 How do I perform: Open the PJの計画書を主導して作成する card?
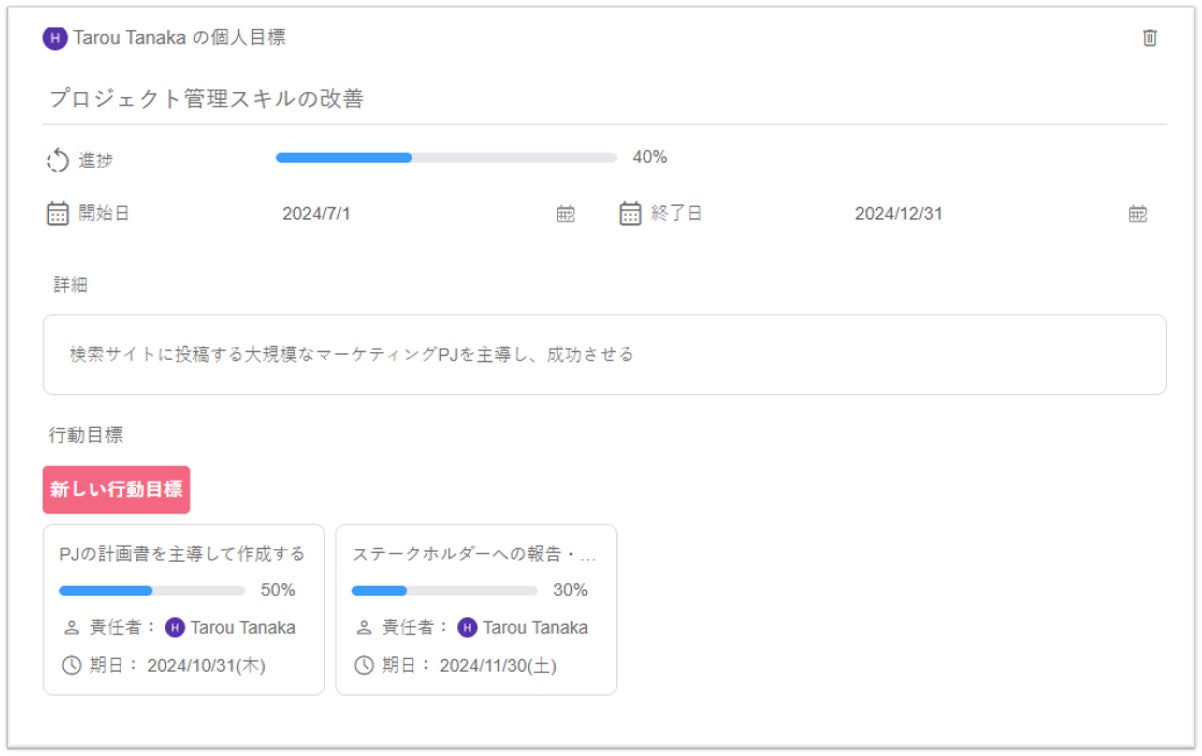click(x=182, y=554)
